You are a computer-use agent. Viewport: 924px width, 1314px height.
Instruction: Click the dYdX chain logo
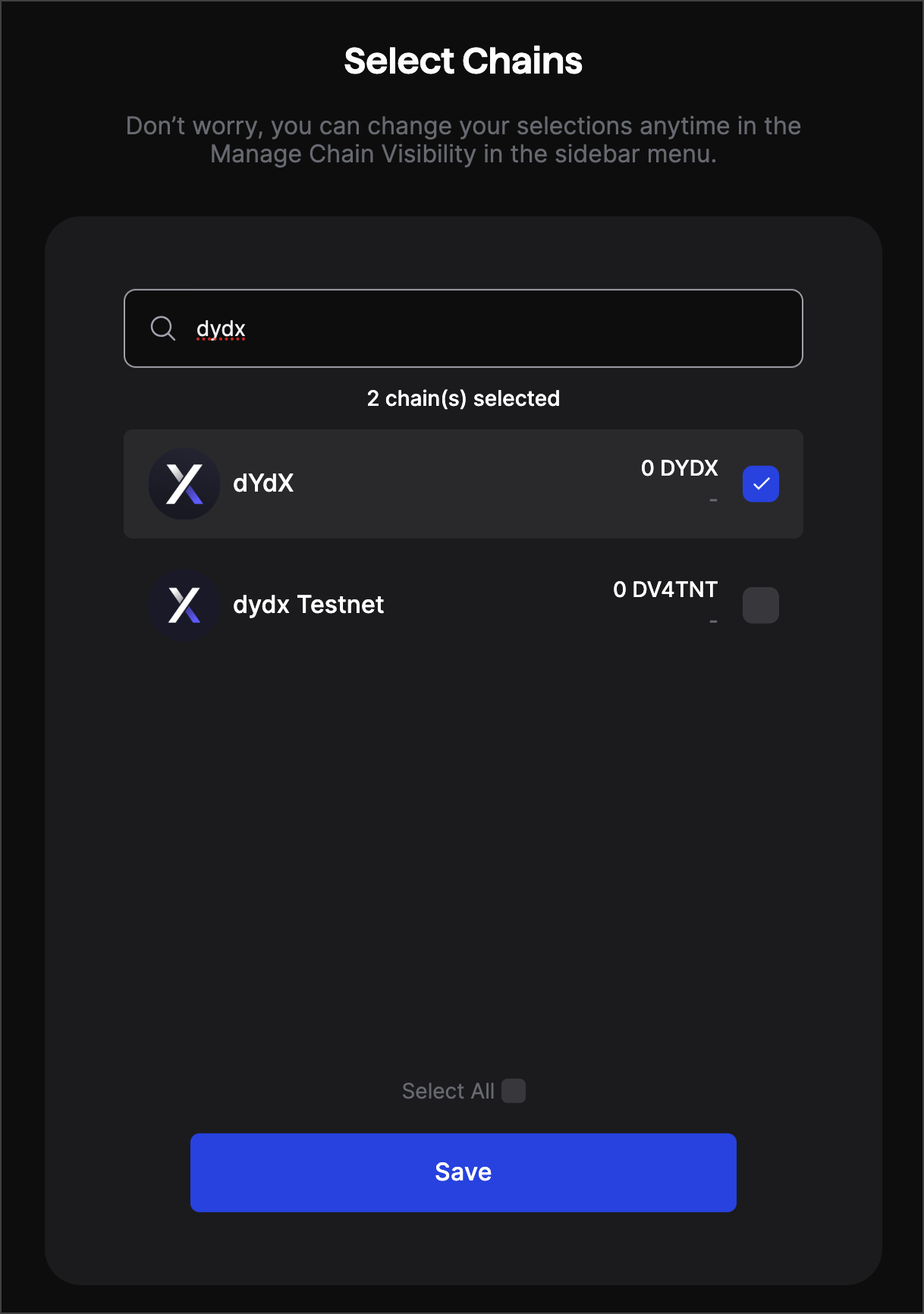coord(184,484)
